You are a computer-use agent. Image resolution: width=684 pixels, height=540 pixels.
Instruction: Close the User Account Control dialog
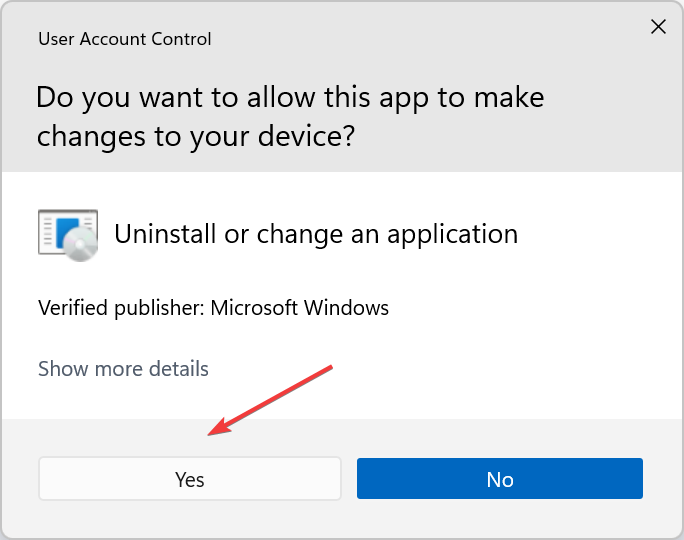(x=658, y=27)
